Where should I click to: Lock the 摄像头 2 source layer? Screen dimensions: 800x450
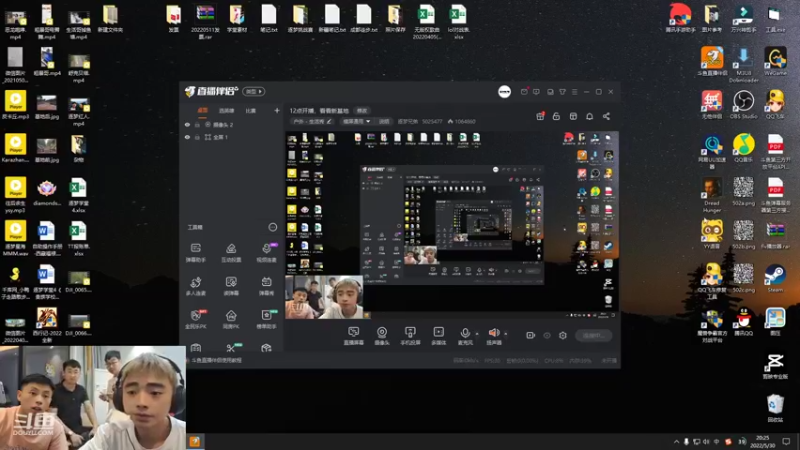coord(197,124)
